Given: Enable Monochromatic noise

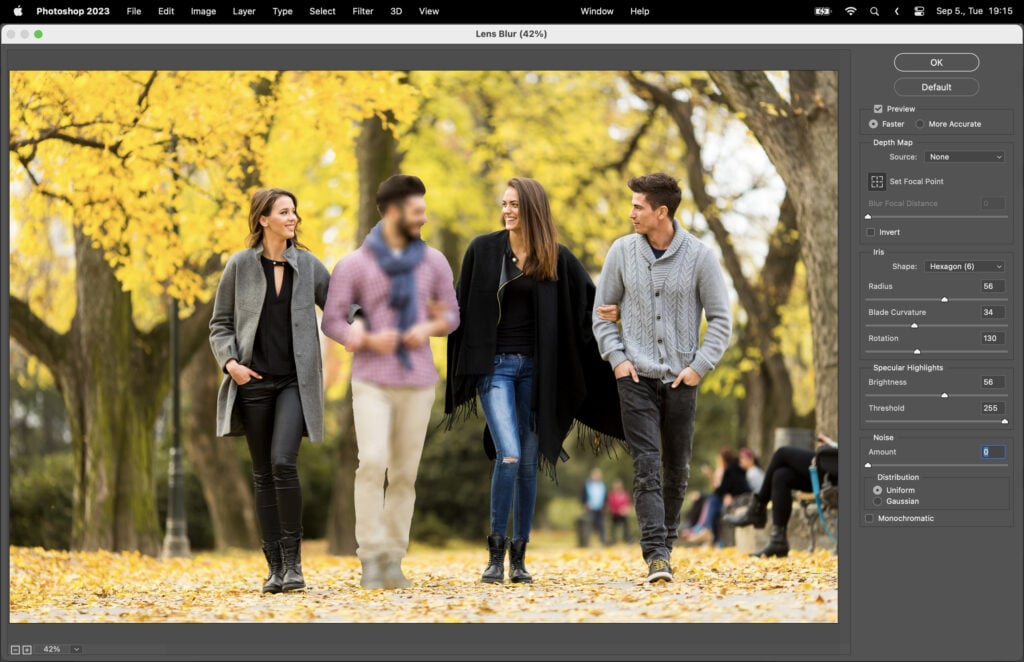Looking at the screenshot, I should point(868,518).
